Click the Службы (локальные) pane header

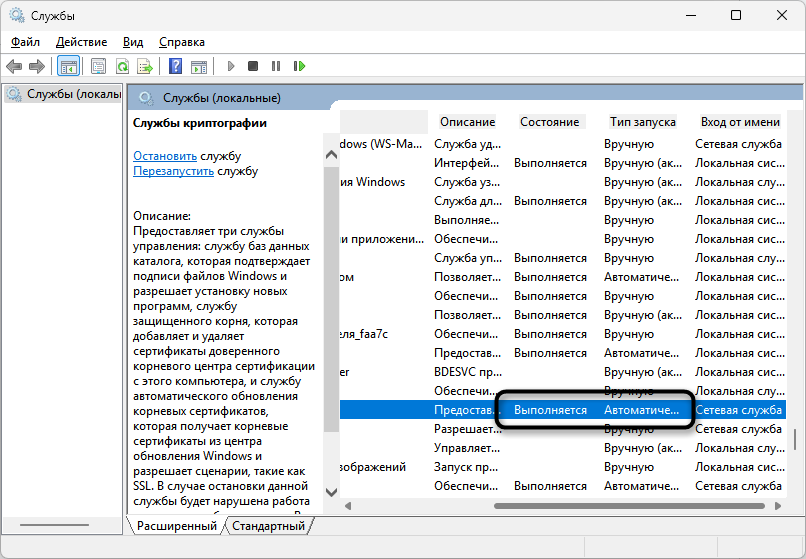[x=222, y=98]
